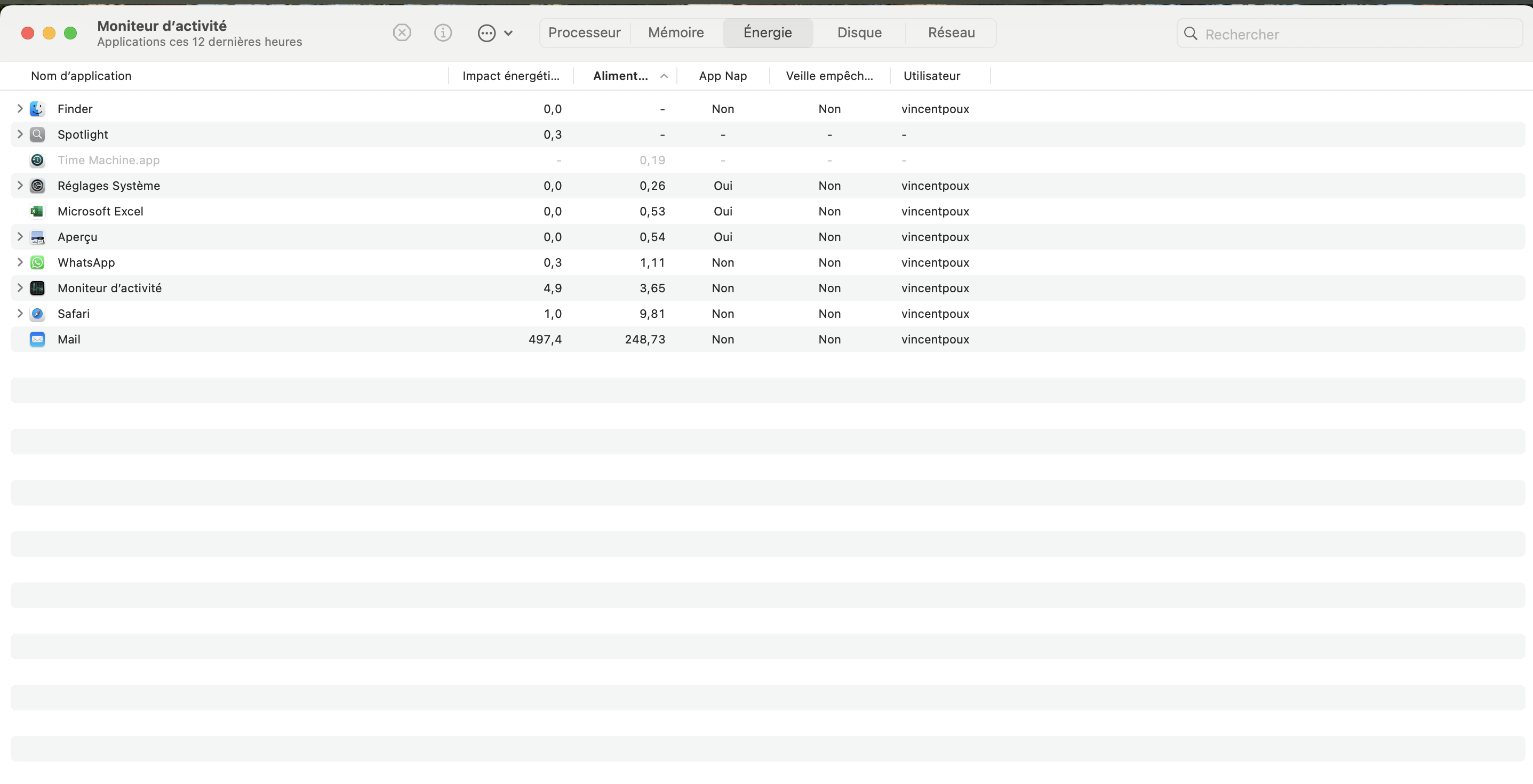1533x784 pixels.
Task: Open the process info inspector icon
Action: 443,33
